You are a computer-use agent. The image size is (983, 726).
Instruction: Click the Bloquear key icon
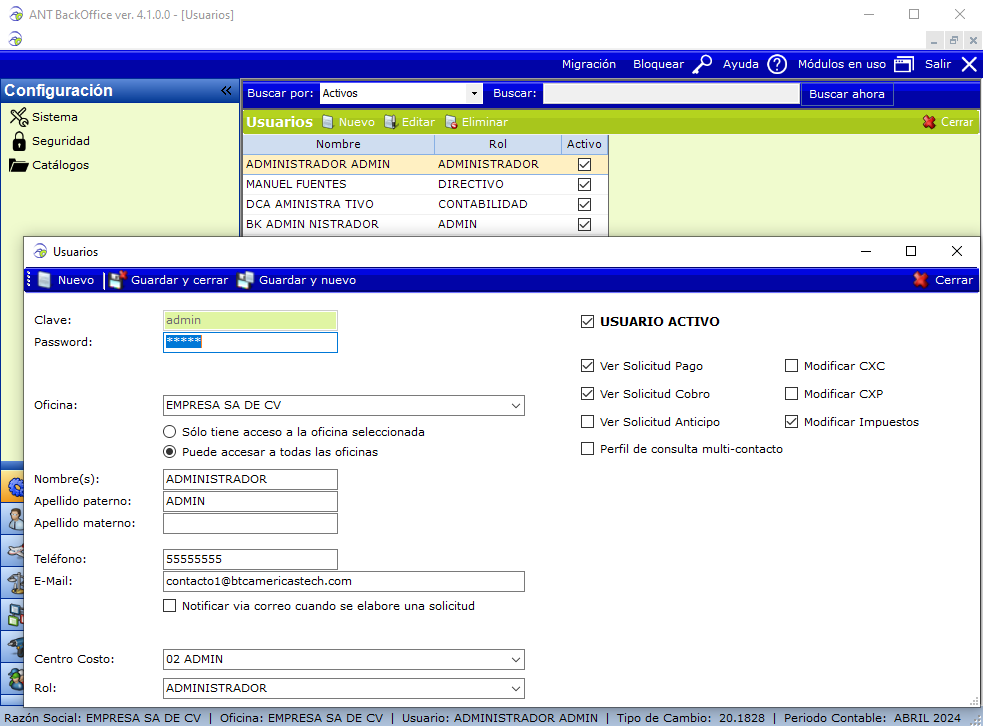coord(703,64)
